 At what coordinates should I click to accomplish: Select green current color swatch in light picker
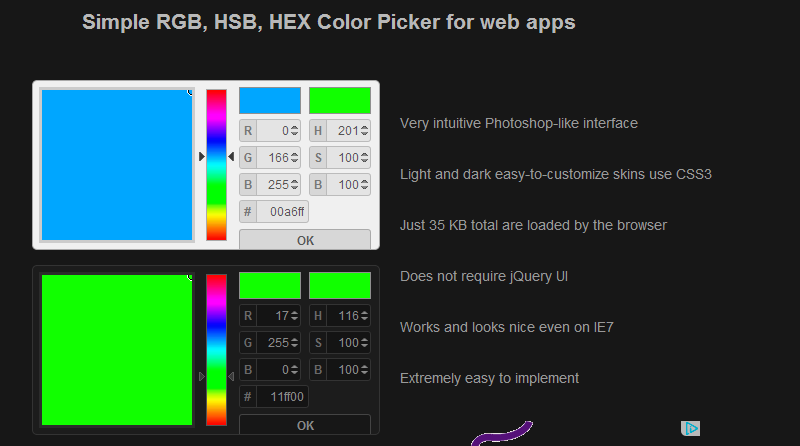[x=340, y=100]
